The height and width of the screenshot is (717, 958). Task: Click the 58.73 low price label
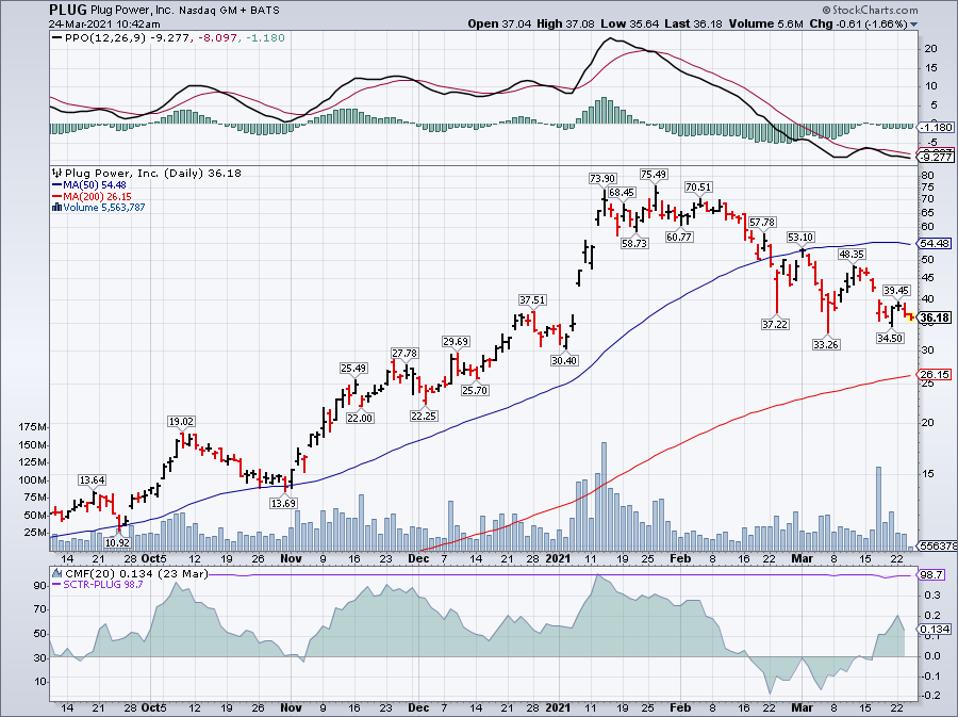(x=634, y=243)
